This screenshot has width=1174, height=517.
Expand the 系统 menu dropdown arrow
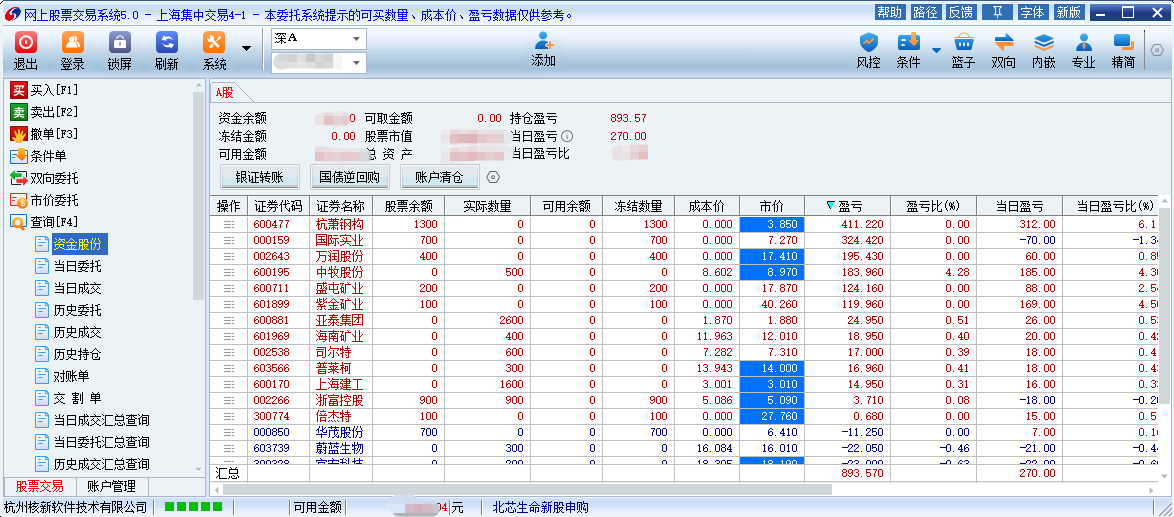tap(246, 48)
